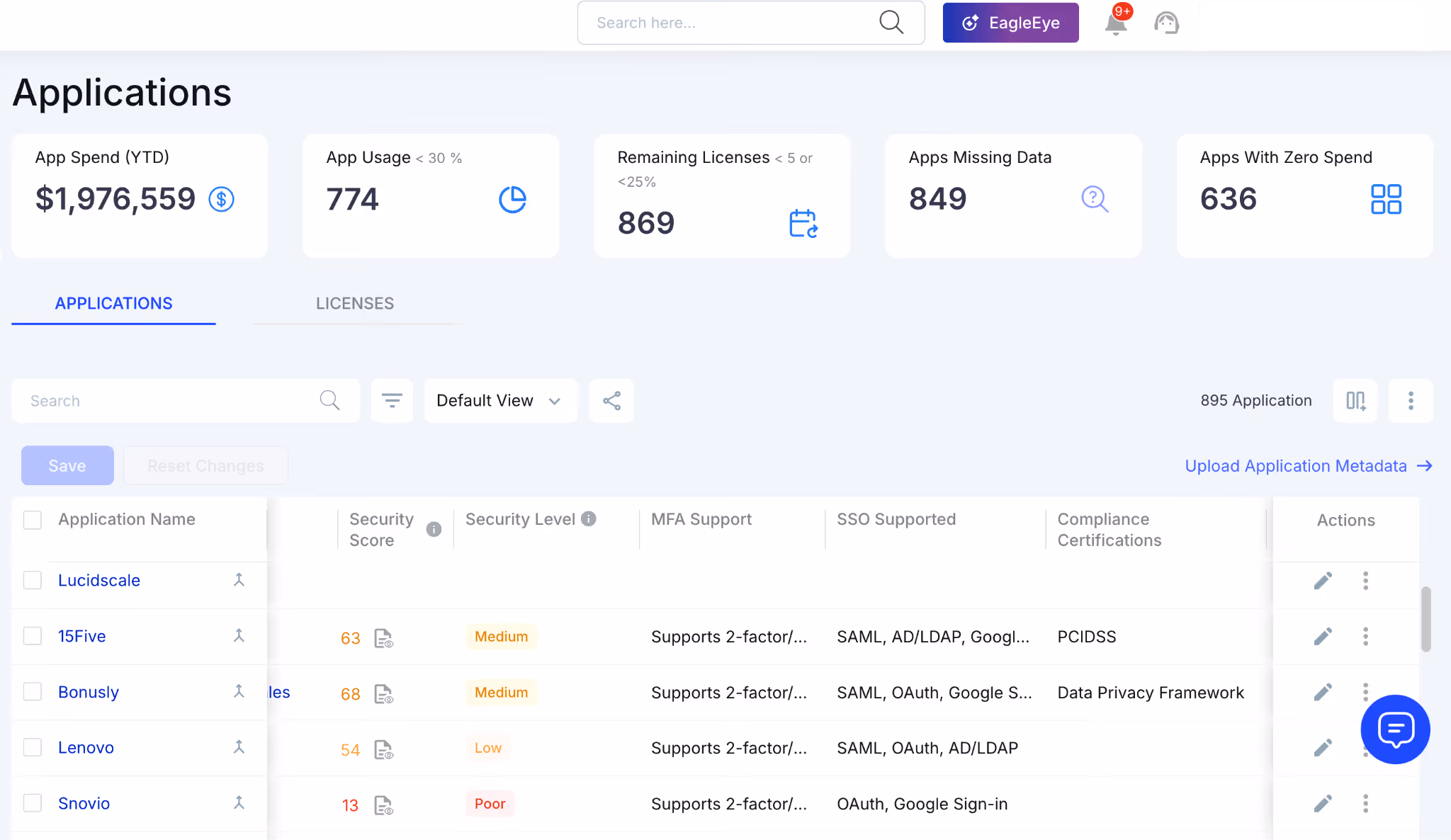Edit the Snovio row

pyautogui.click(x=1323, y=803)
